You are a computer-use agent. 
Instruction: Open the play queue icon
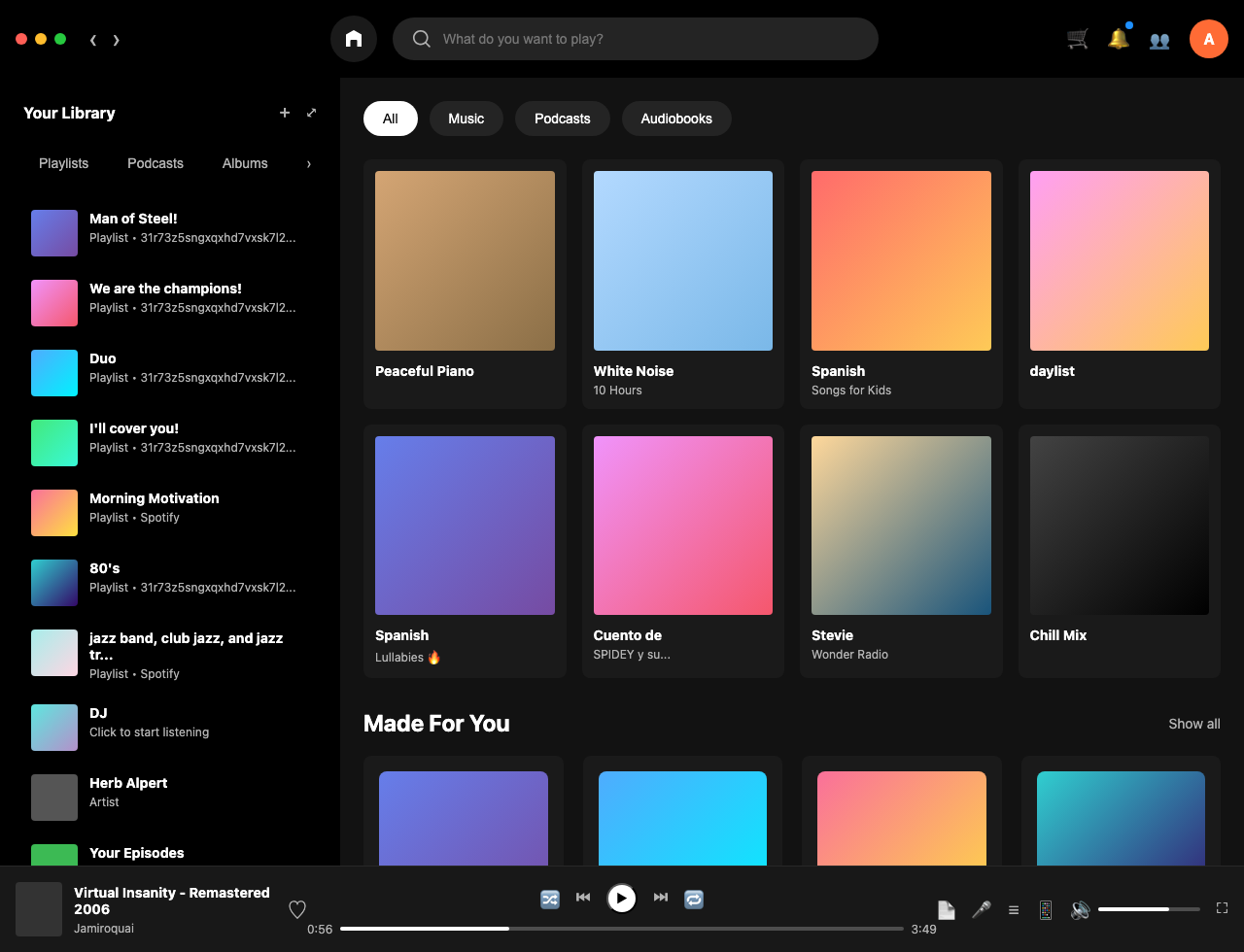pyautogui.click(x=1014, y=910)
